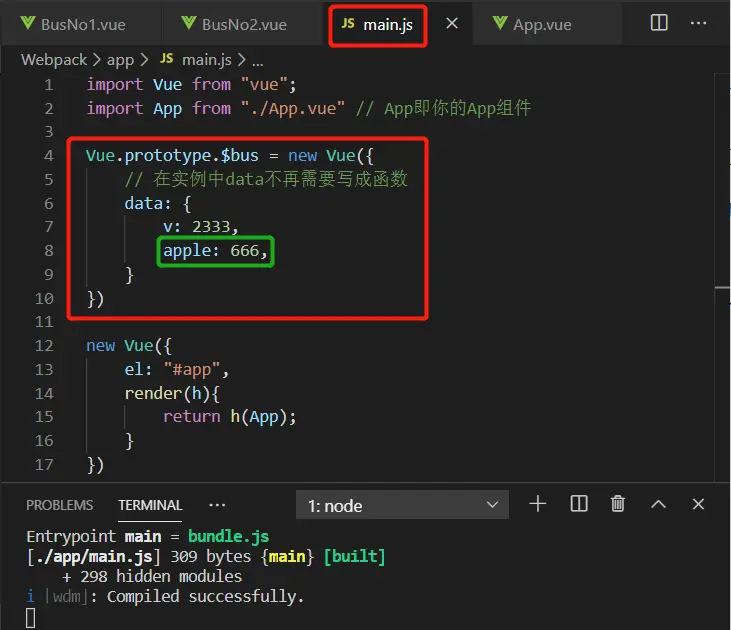Select the app folder breadcrumb
This screenshot has height=630, width=731.
pyautogui.click(x=120, y=60)
